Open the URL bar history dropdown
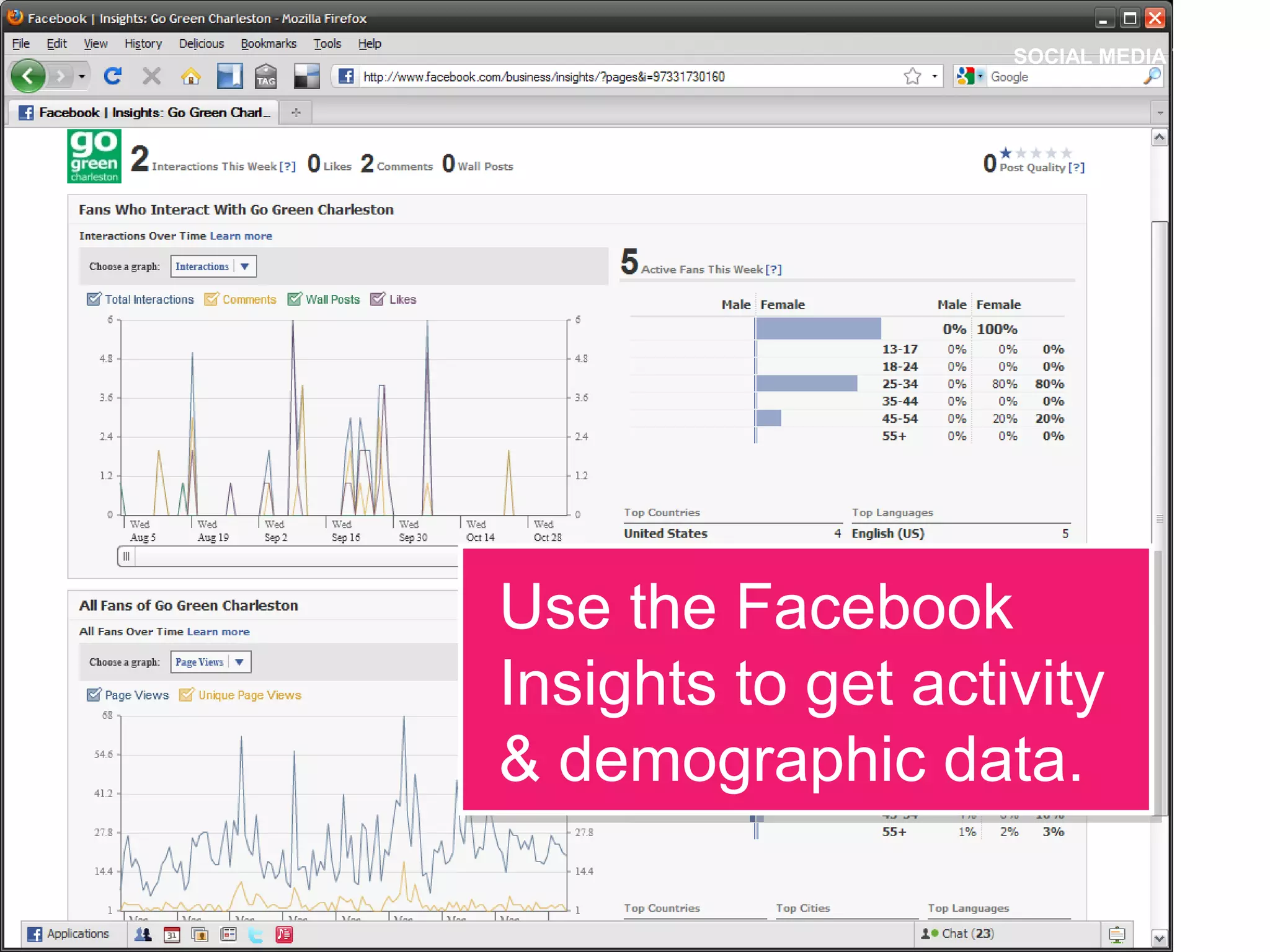Image resolution: width=1270 pixels, height=952 pixels. tap(935, 76)
